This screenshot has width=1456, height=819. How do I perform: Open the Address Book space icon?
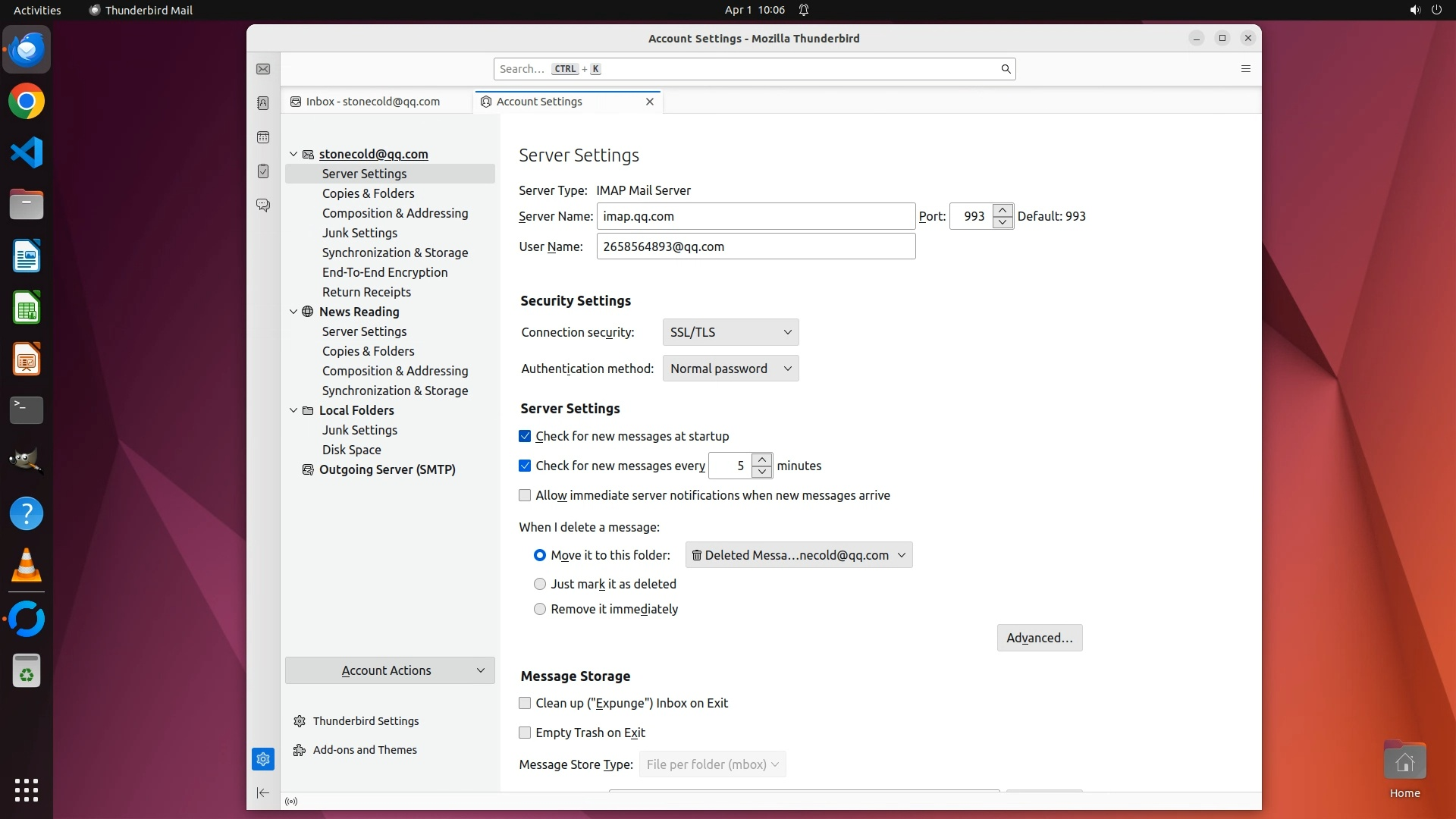263,103
